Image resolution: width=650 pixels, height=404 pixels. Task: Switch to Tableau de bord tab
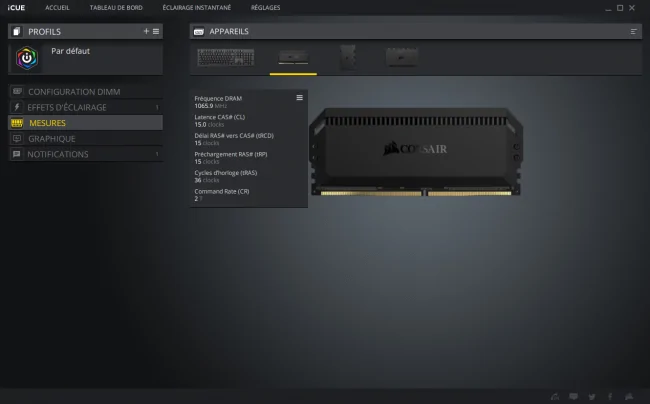pyautogui.click(x=116, y=7)
